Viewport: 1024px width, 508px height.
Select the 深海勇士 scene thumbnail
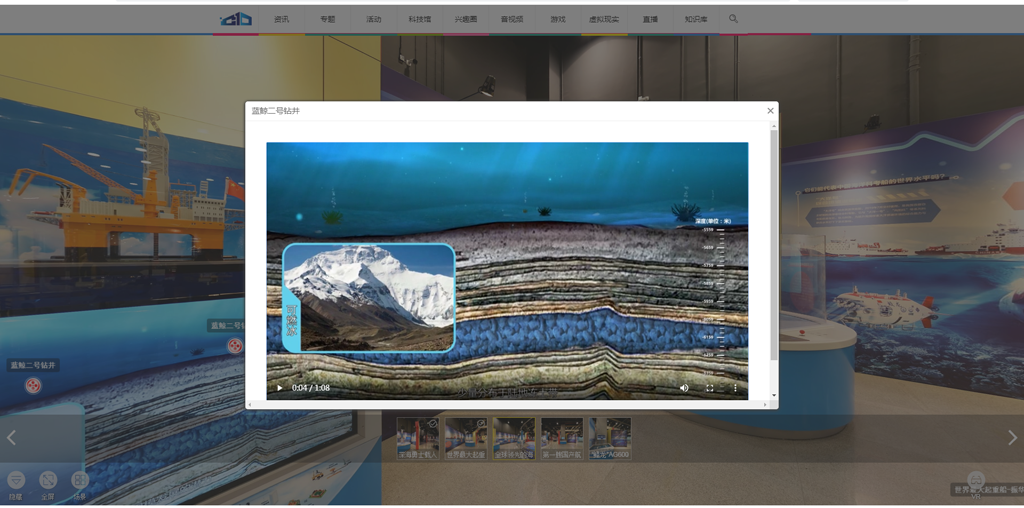tap(417, 437)
